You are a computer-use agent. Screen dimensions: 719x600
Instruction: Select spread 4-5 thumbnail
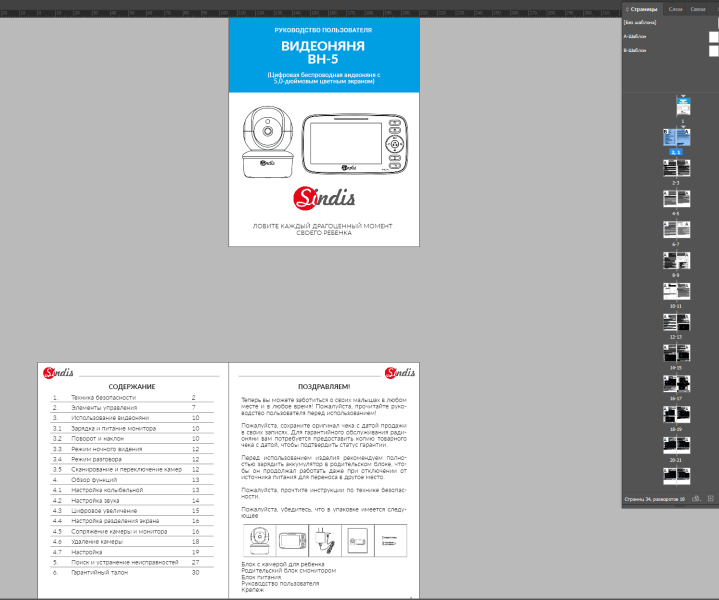676,199
